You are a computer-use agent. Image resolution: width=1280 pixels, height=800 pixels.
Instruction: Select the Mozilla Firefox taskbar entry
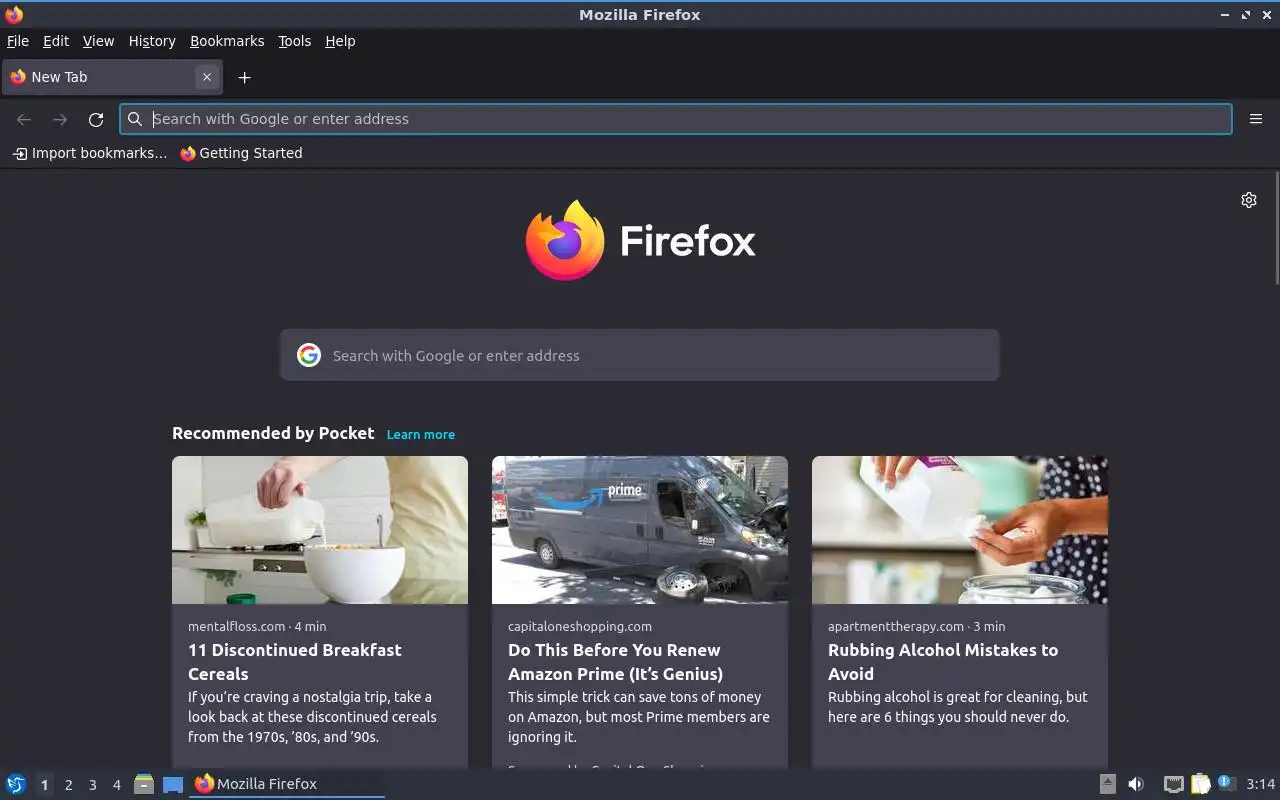pyautogui.click(x=287, y=784)
